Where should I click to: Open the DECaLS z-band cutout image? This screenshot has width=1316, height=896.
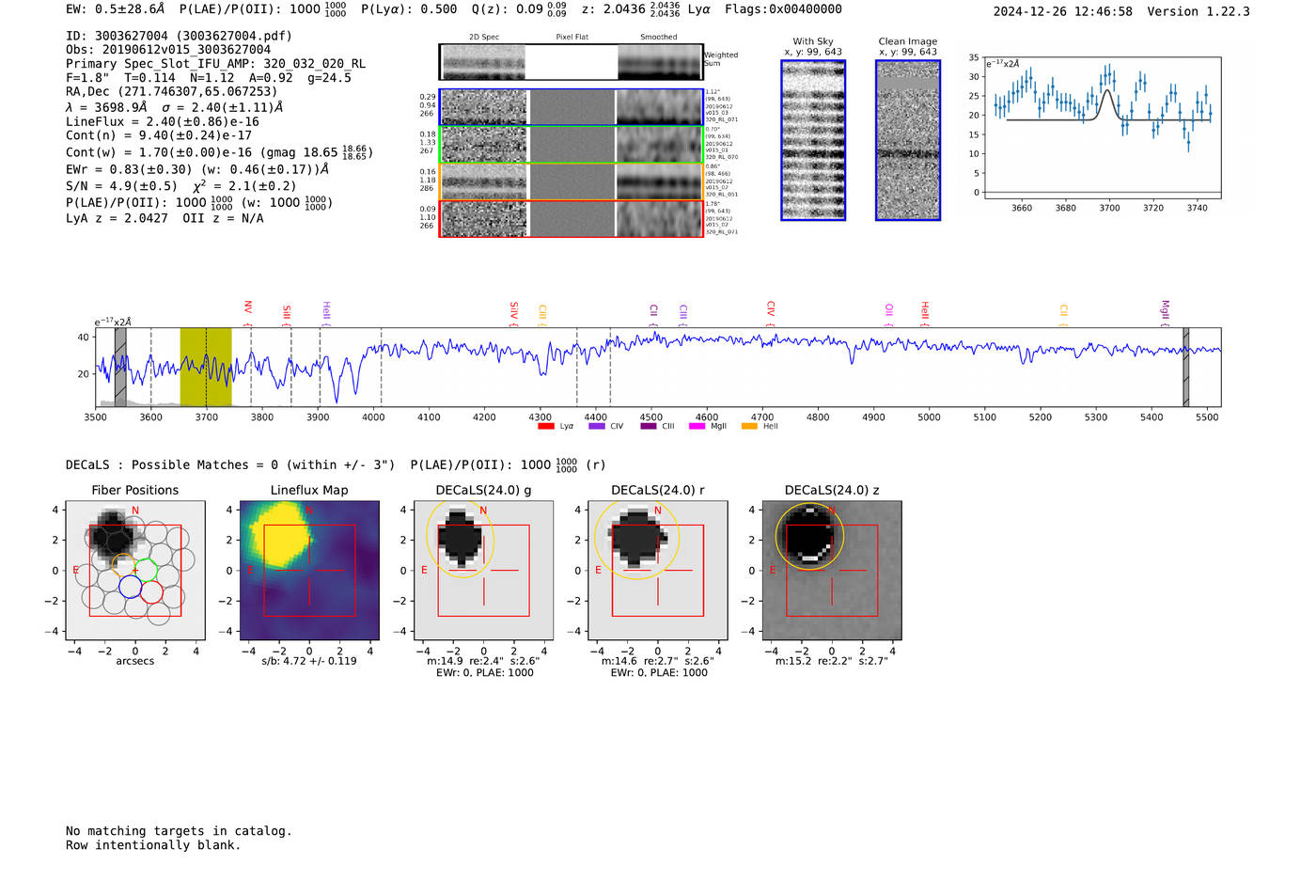point(832,571)
